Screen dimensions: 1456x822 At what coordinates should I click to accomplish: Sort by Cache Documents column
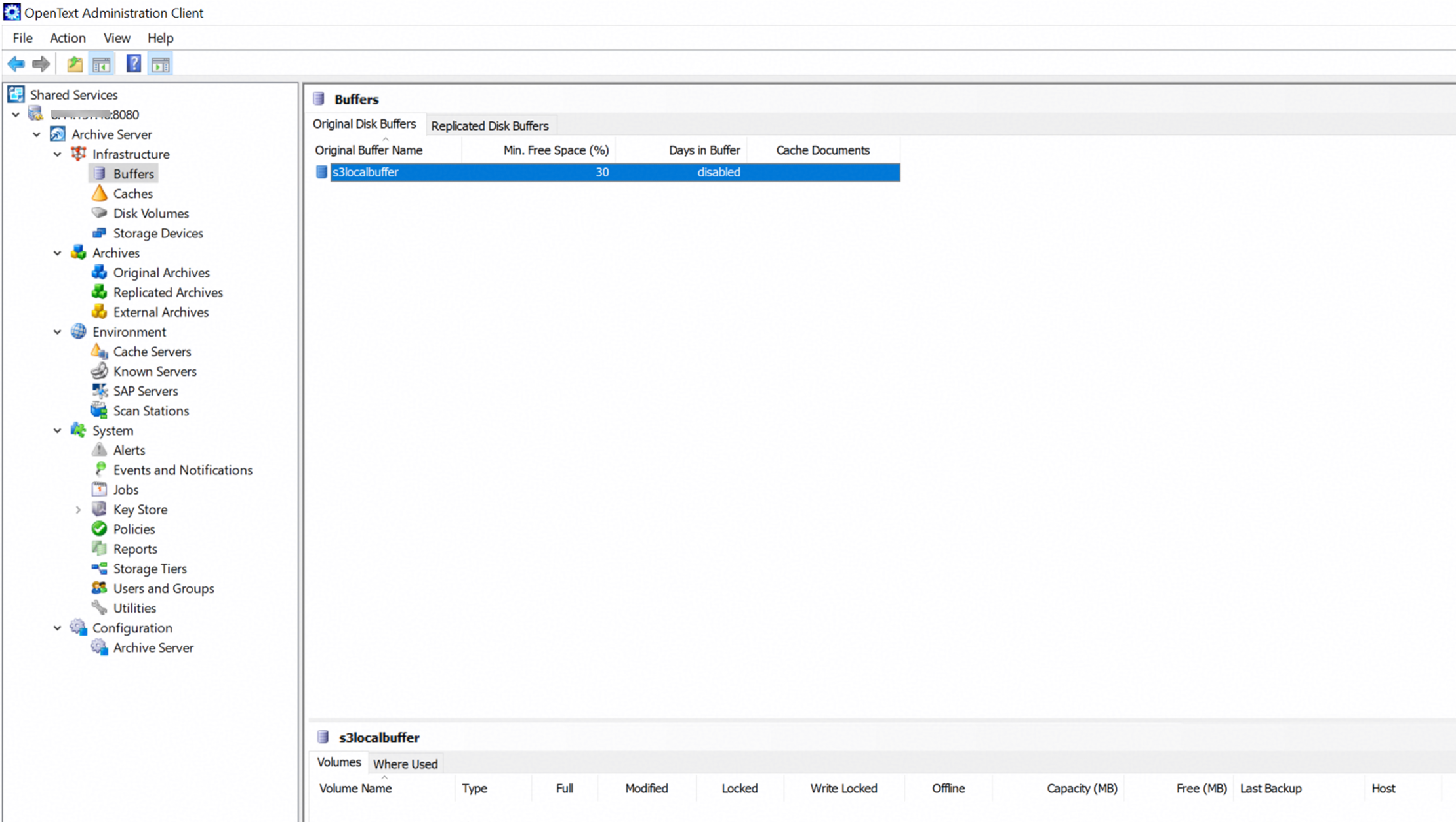[x=823, y=150]
